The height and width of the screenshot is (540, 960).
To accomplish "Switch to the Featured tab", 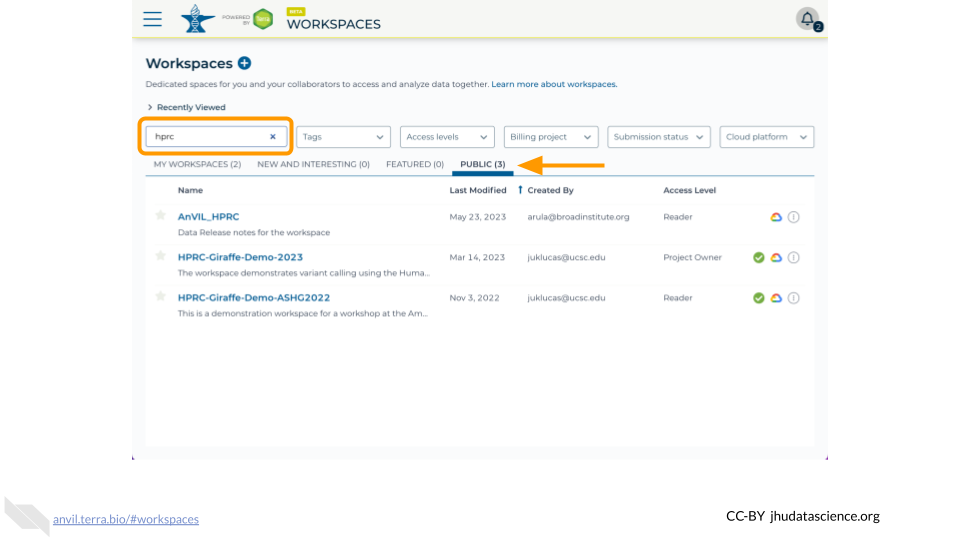I will [414, 164].
